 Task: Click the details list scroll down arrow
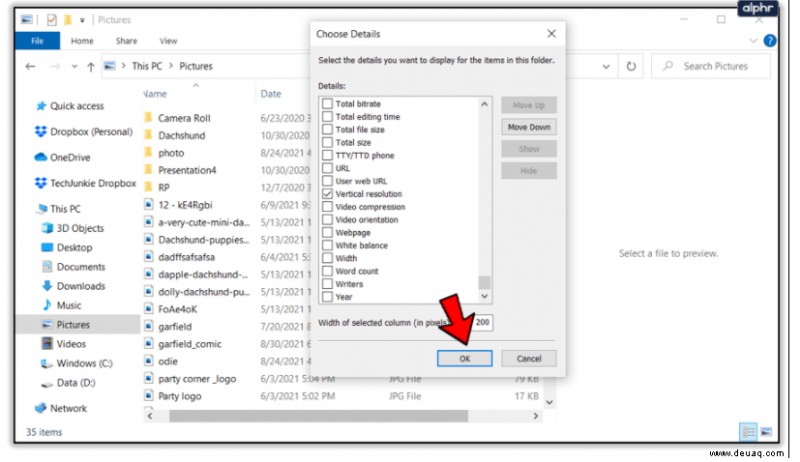[485, 296]
